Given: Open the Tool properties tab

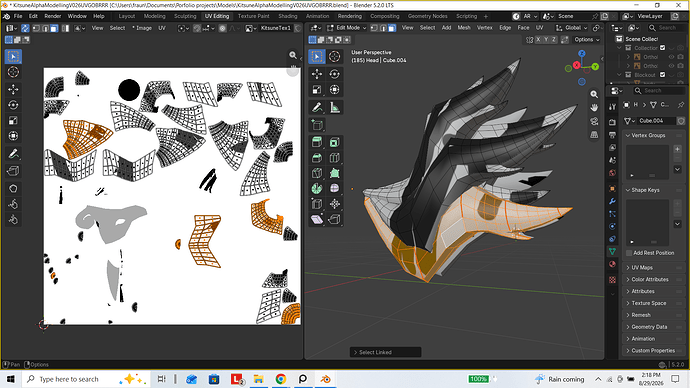Looking at the screenshot, I should 612,107.
